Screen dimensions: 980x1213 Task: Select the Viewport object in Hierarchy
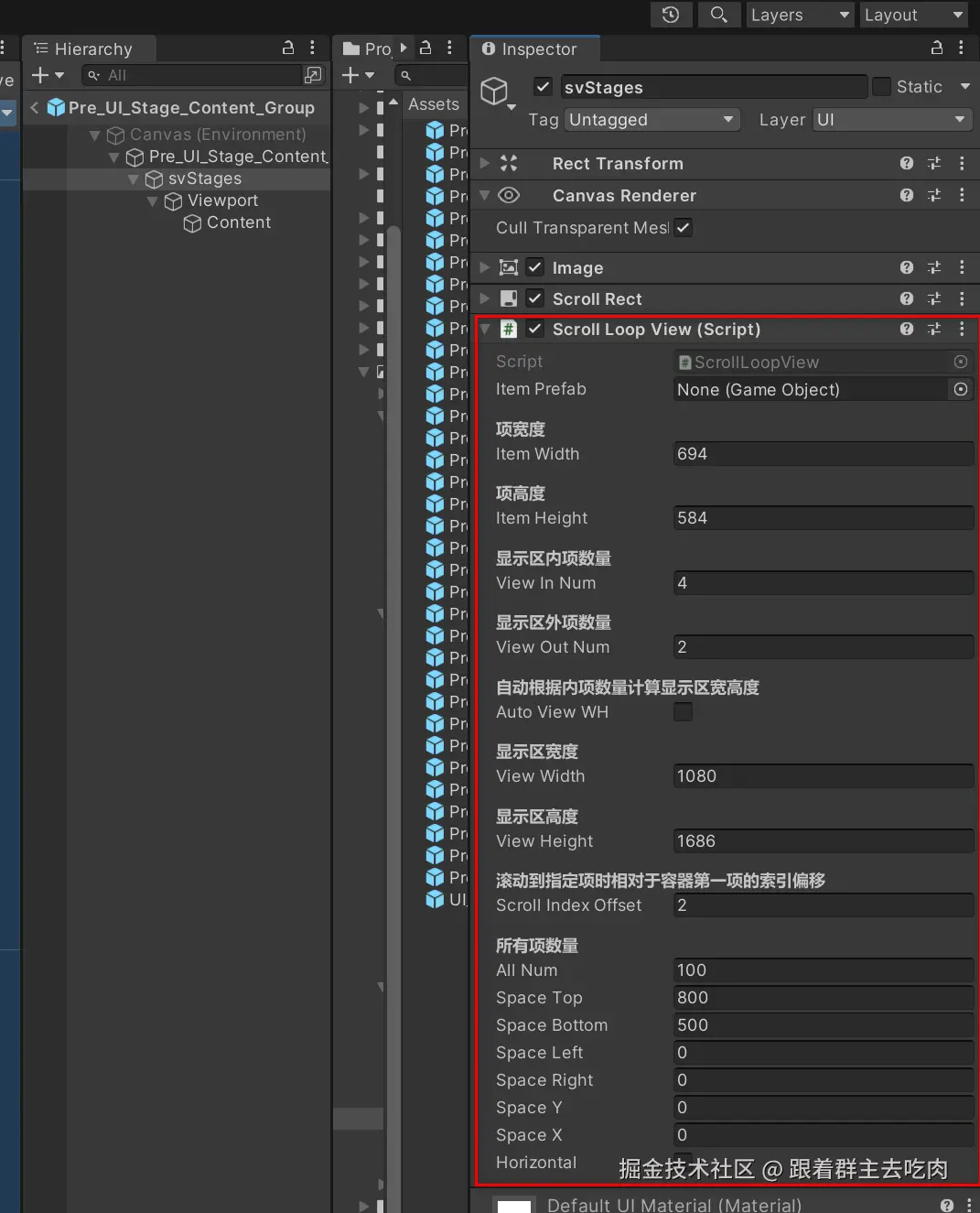coord(211,200)
